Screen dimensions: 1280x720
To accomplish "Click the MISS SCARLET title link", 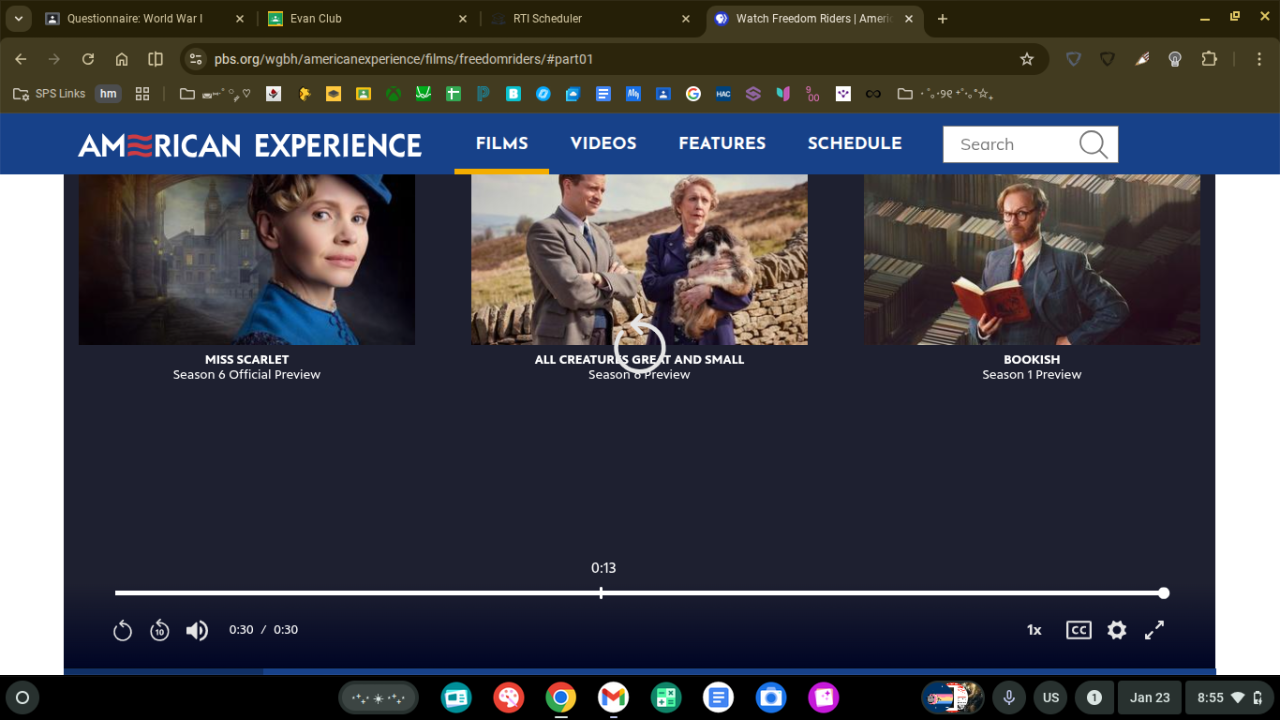I will tap(247, 359).
